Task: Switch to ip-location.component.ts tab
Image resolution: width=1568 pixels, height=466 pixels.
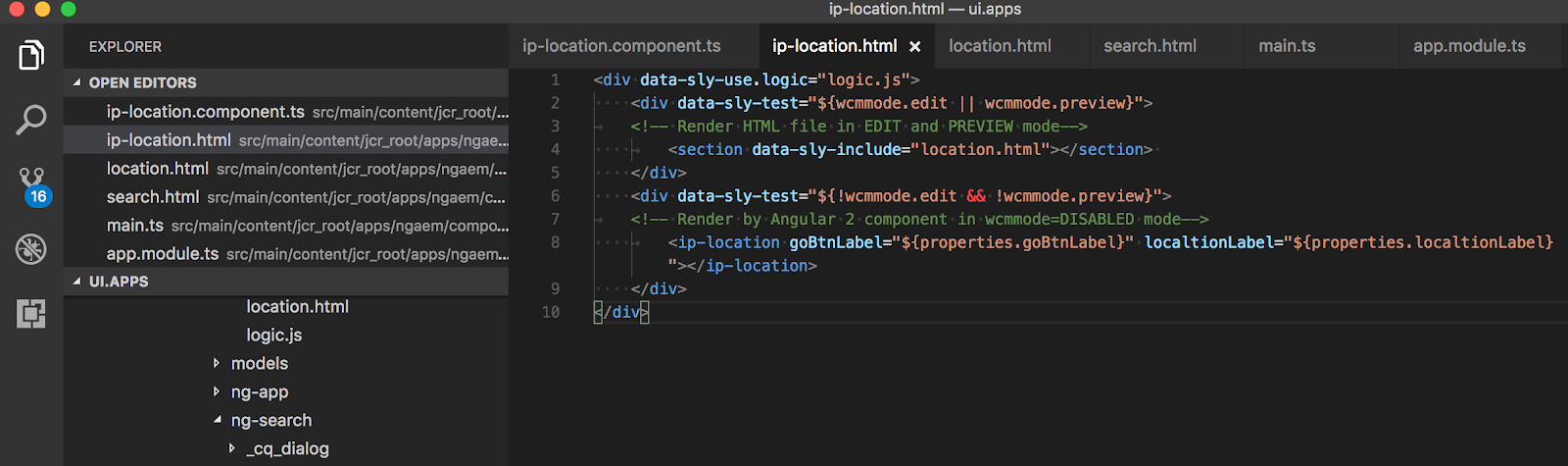Action: 621,46
